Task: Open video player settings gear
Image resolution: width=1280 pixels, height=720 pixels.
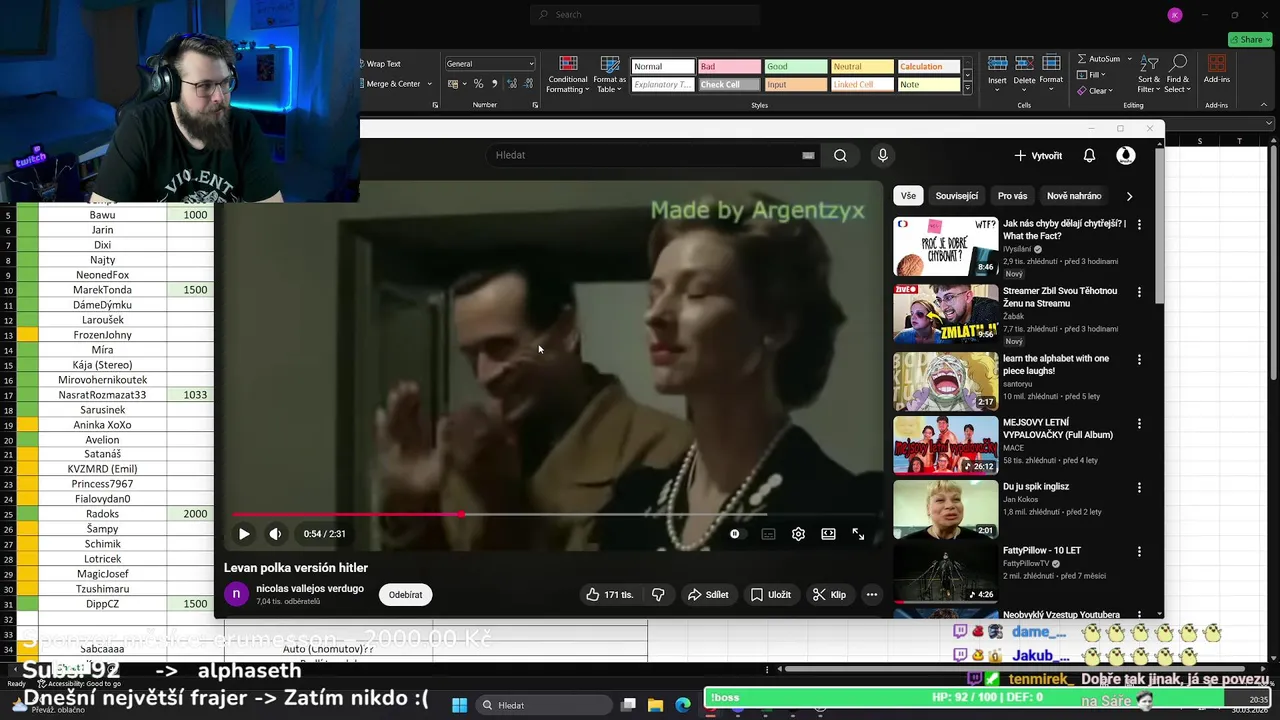Action: tap(798, 534)
